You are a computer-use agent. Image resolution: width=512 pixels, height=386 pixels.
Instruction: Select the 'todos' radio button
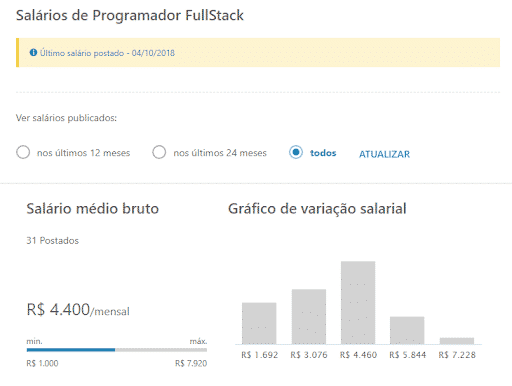pos(296,152)
